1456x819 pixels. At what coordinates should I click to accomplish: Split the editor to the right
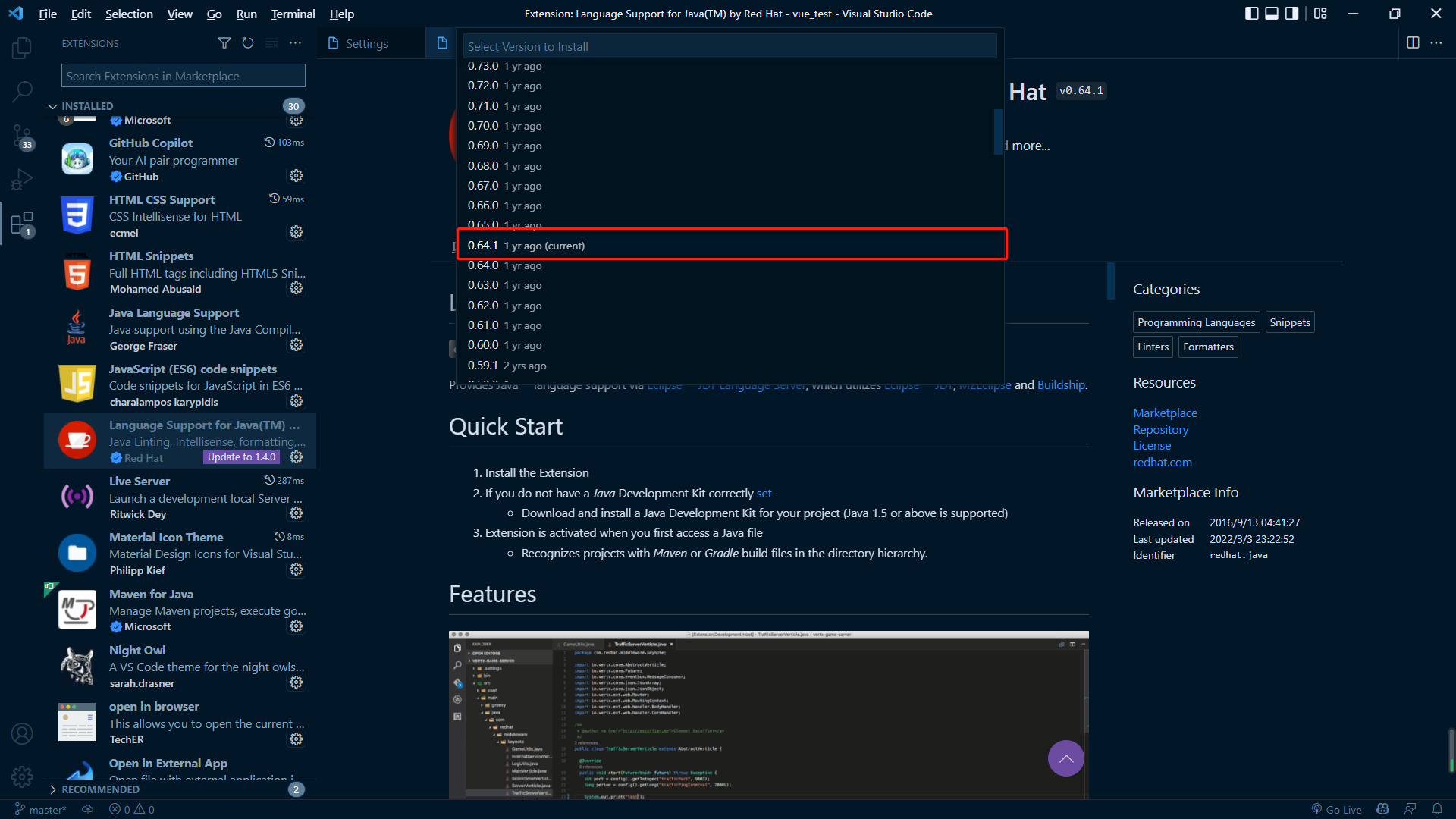pos(1413,43)
